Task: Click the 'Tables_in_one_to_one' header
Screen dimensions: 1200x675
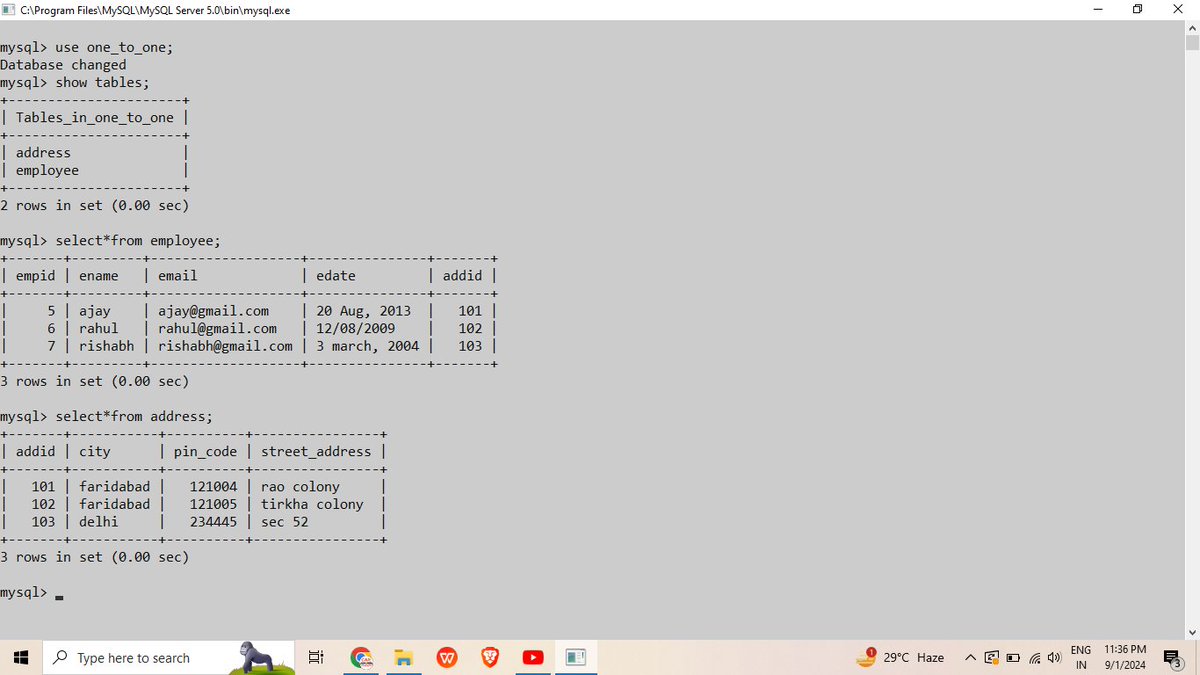Action: [94, 117]
